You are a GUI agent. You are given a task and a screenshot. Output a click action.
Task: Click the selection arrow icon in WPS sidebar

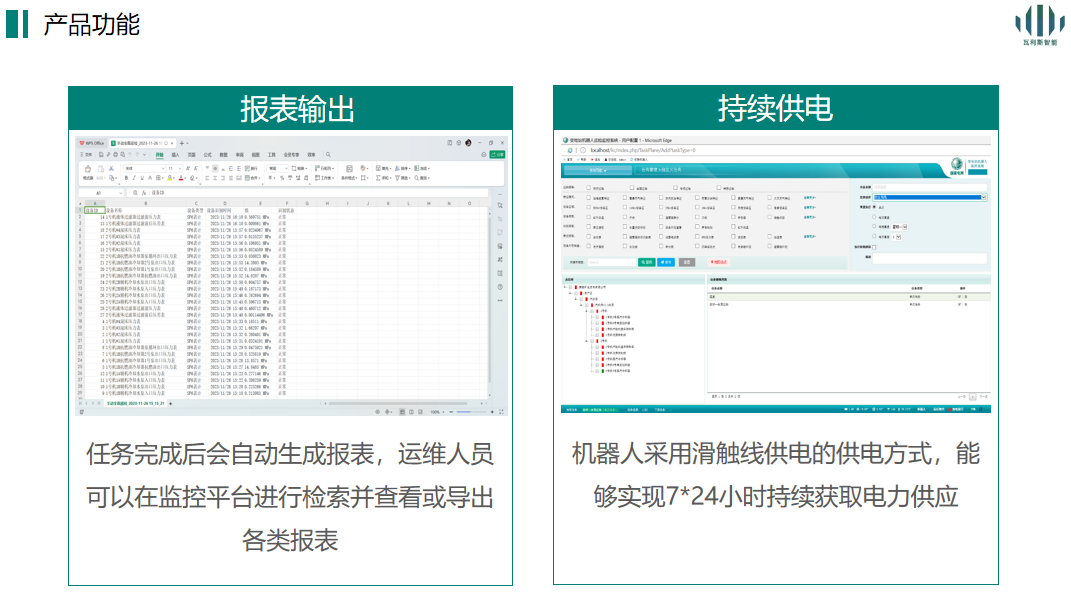pyautogui.click(x=500, y=205)
